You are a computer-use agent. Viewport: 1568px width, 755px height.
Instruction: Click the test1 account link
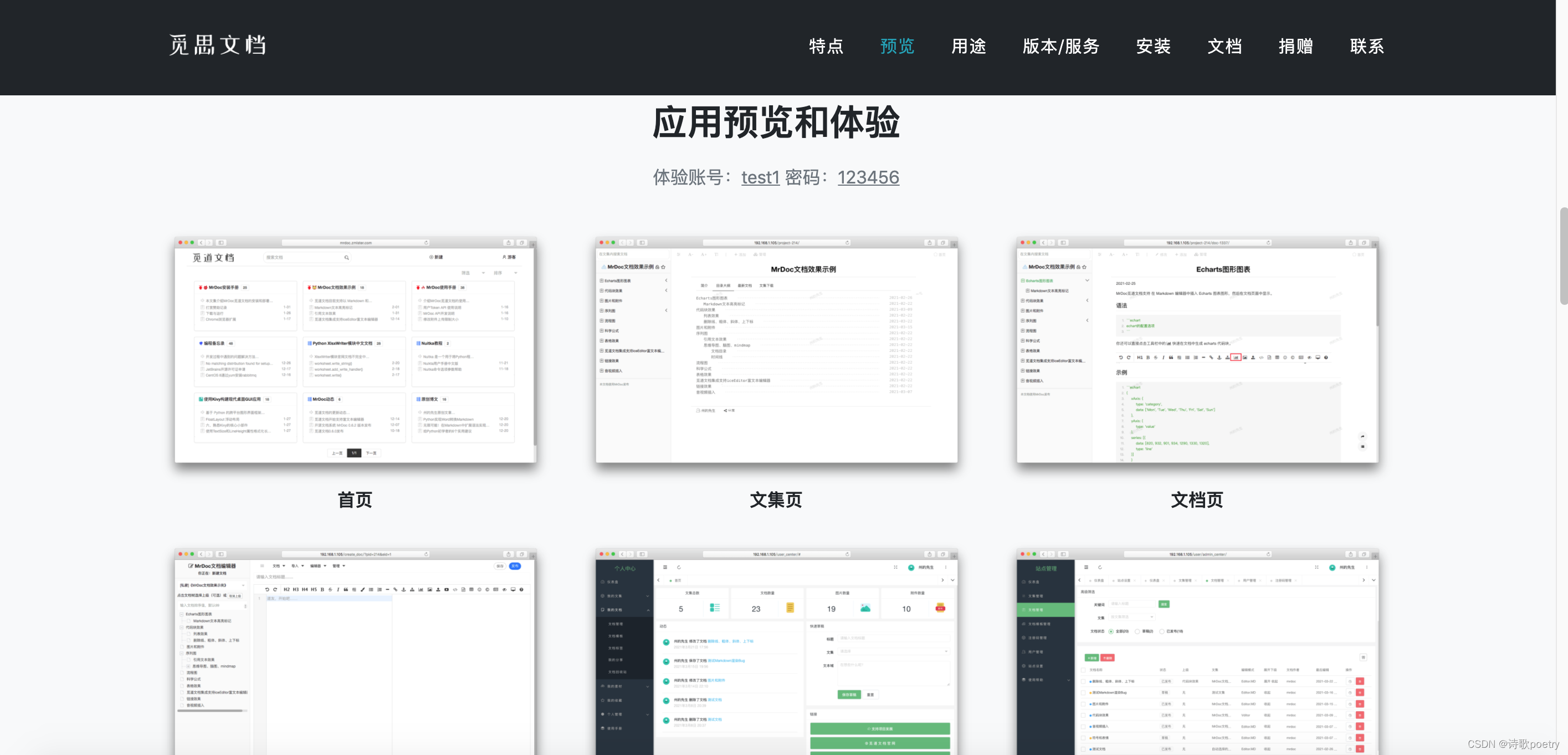pos(760,177)
